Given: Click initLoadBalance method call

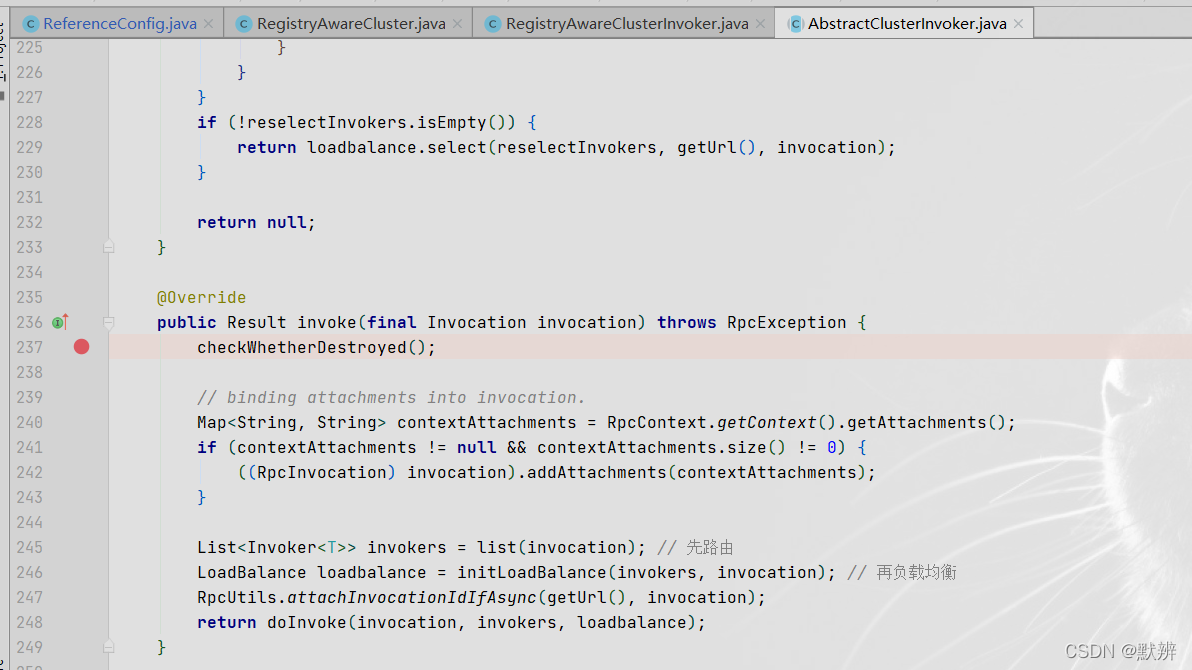Looking at the screenshot, I should (x=532, y=573).
